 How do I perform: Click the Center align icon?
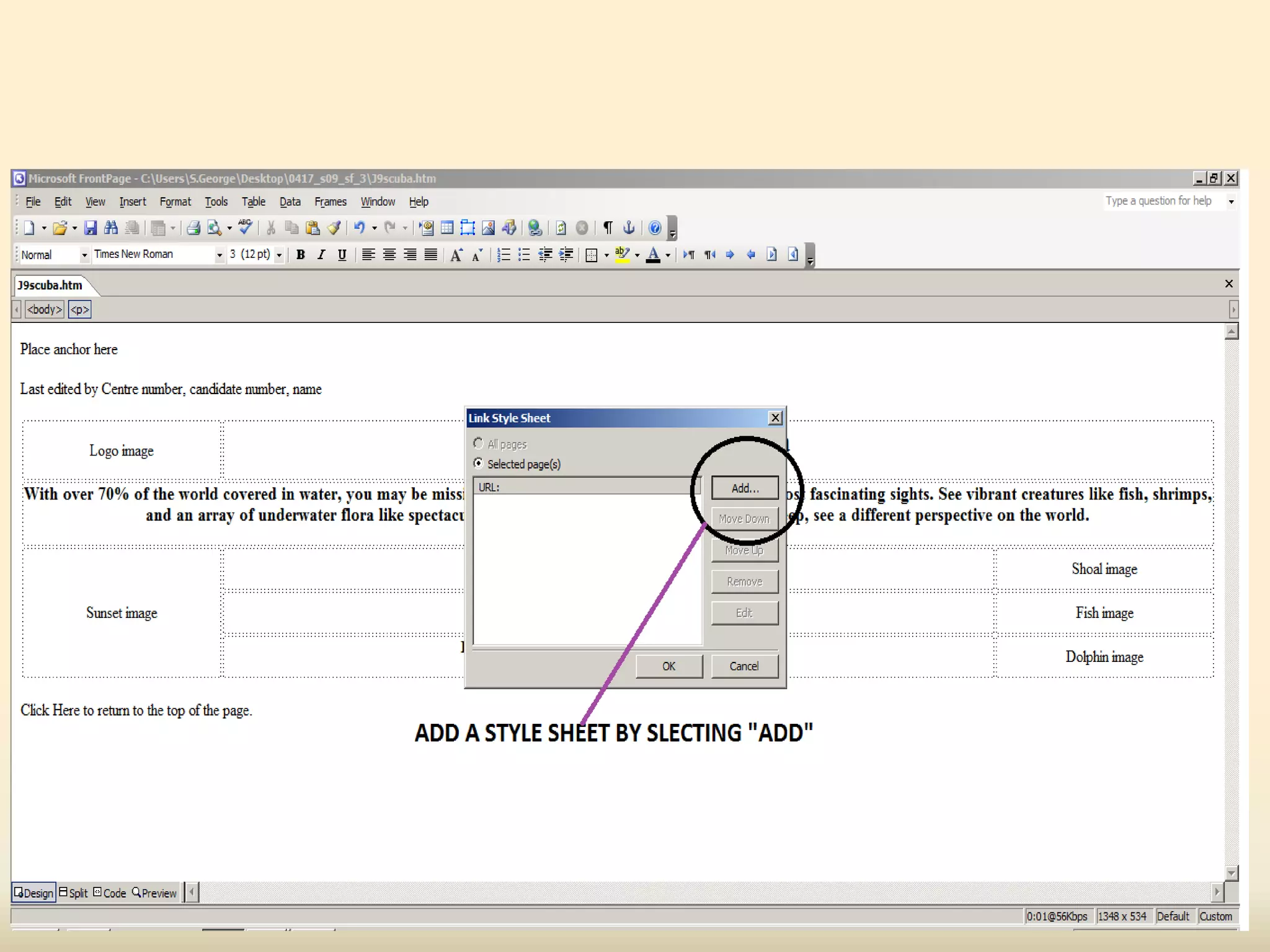(389, 255)
